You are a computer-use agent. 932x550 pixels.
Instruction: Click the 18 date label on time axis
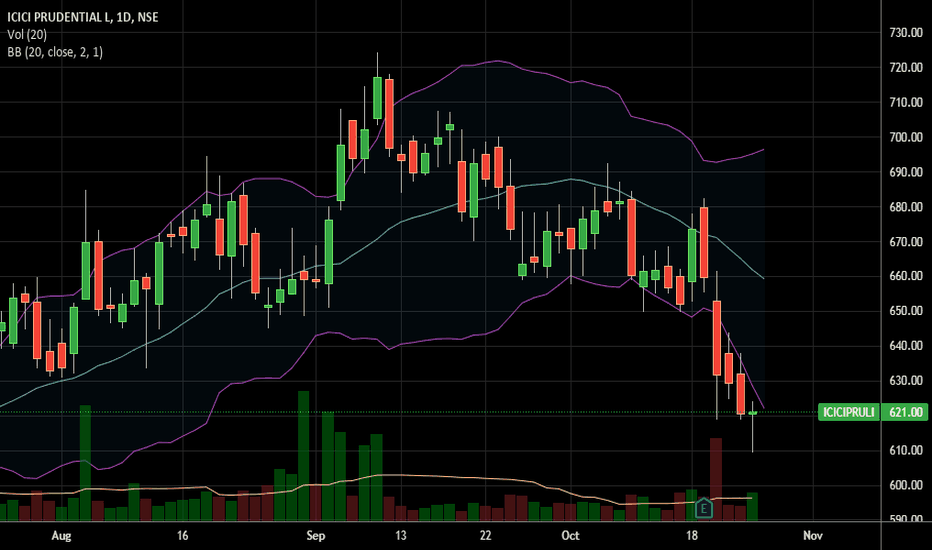point(692,536)
